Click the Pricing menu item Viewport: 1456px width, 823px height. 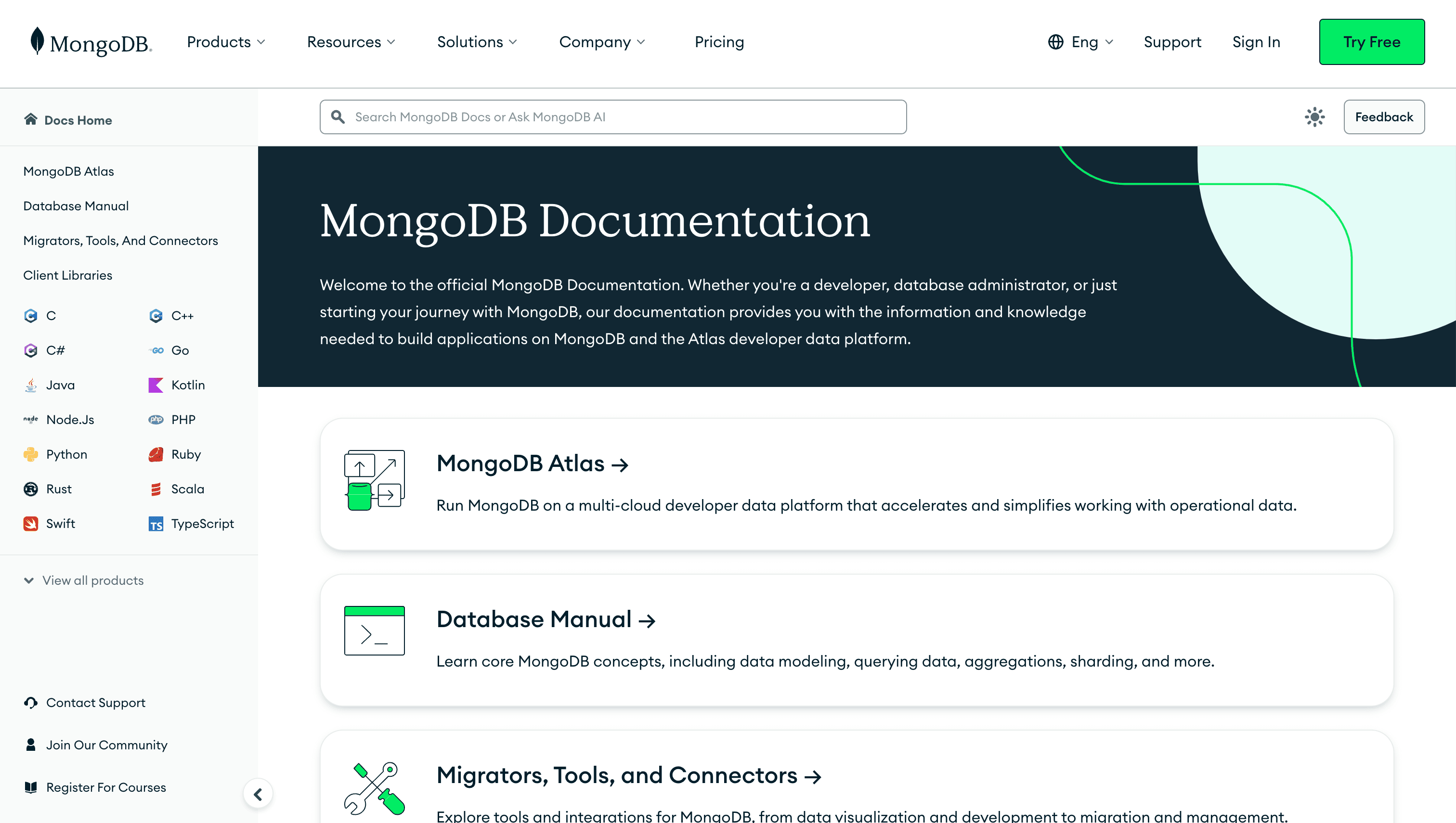(x=719, y=42)
